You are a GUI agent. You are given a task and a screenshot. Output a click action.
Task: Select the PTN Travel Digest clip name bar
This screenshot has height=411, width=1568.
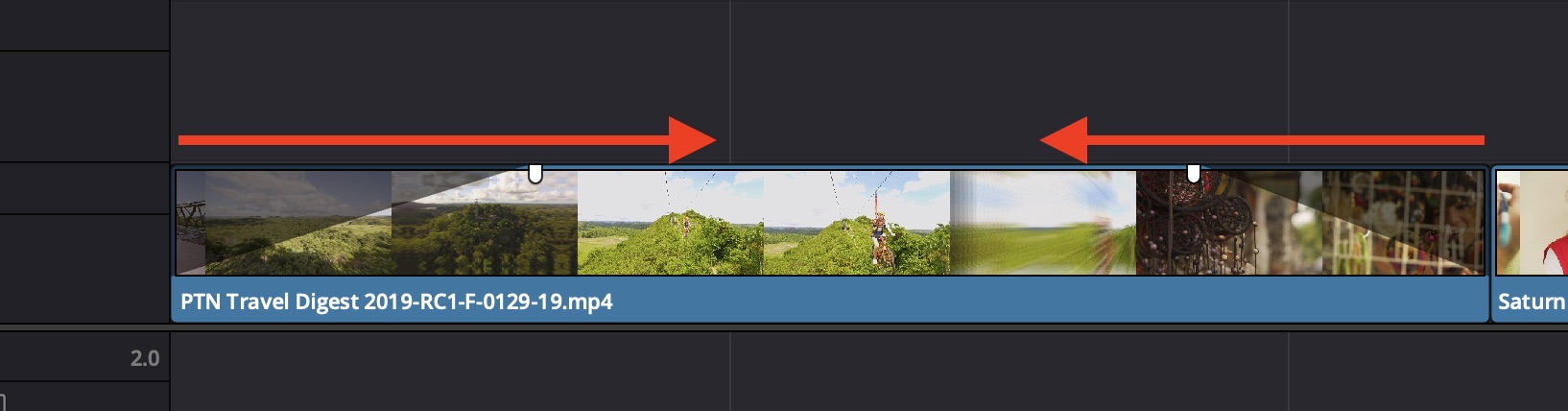pyautogui.click(x=830, y=302)
